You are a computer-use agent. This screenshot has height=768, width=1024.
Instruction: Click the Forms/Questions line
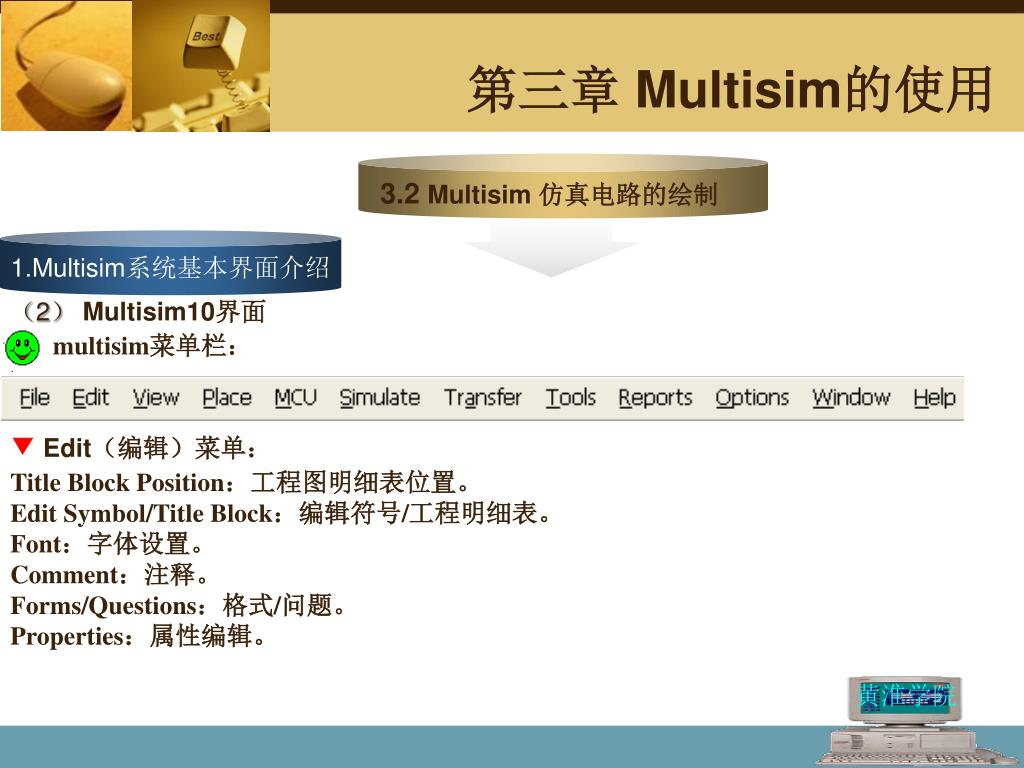coord(178,605)
